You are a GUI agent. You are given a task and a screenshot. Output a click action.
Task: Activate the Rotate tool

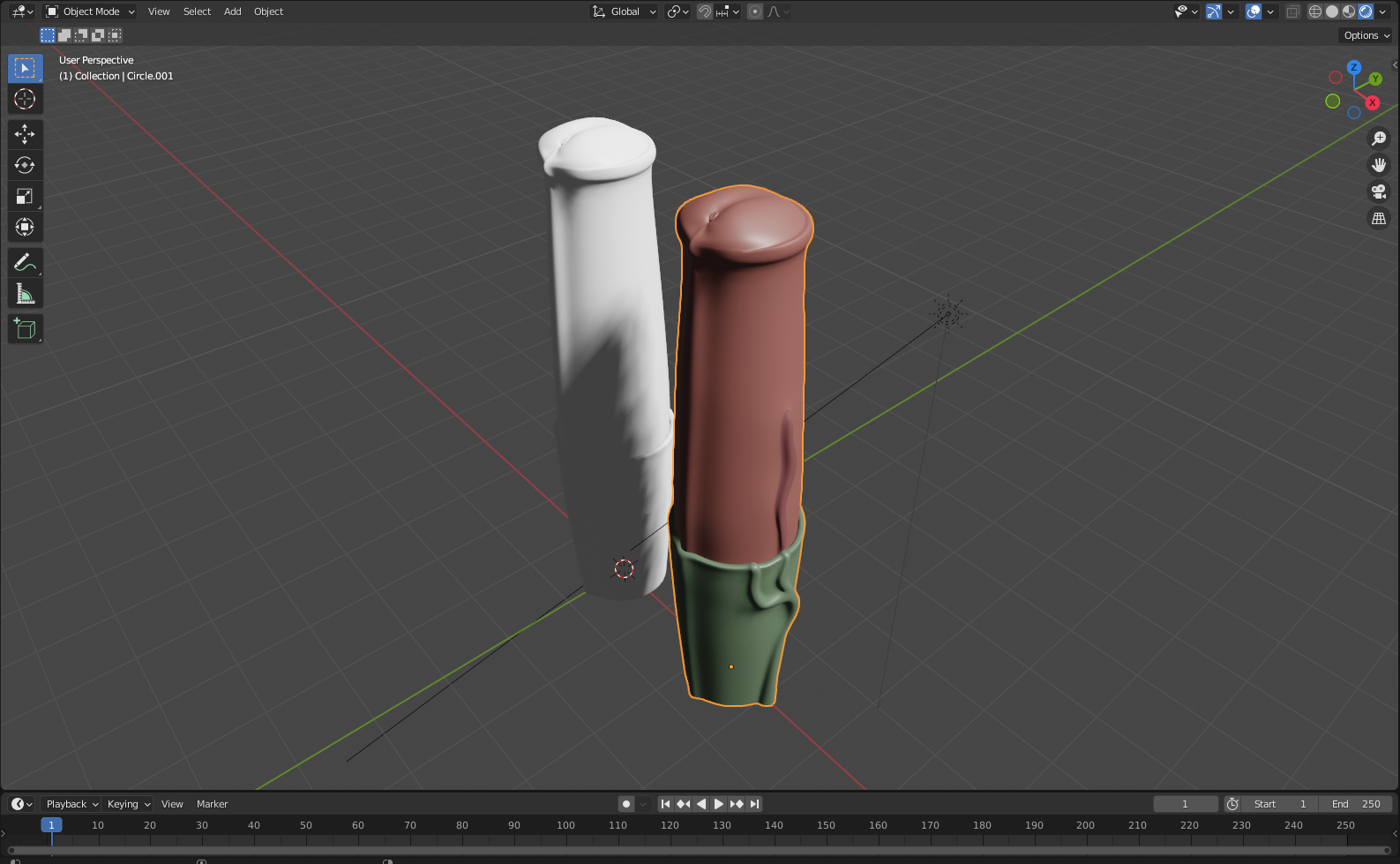(25, 165)
